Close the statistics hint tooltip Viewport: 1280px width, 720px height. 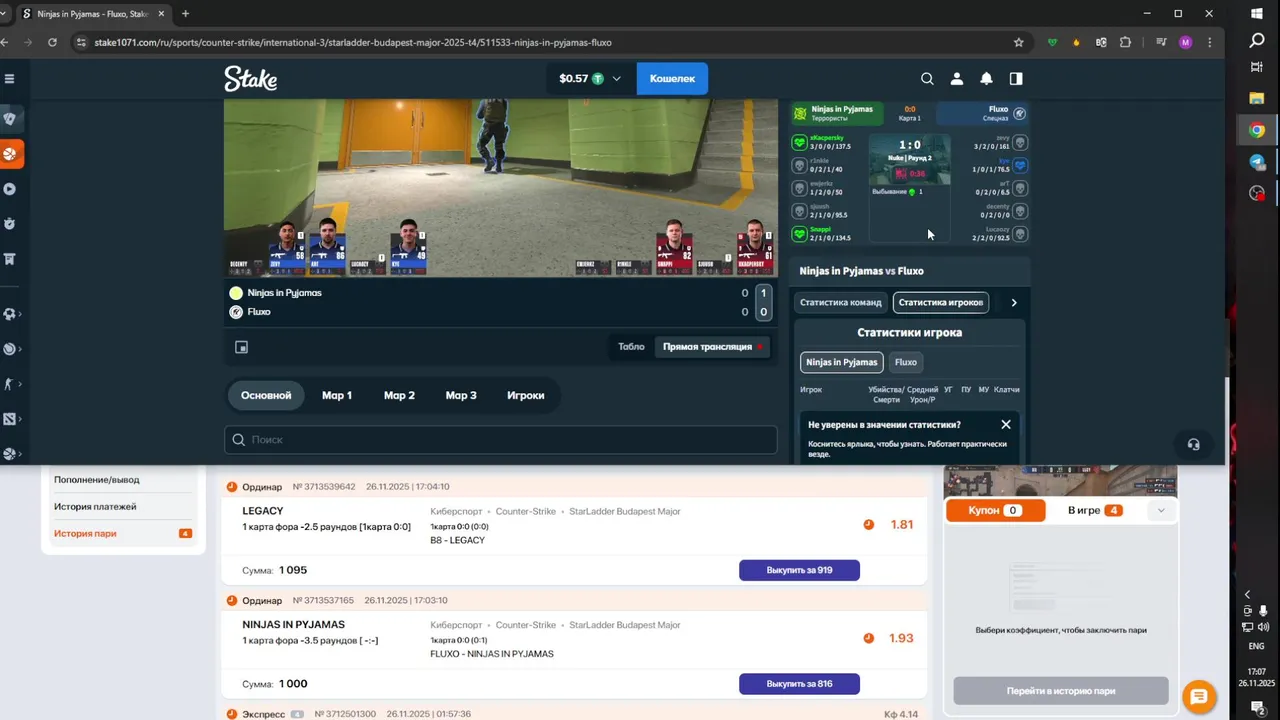1006,425
